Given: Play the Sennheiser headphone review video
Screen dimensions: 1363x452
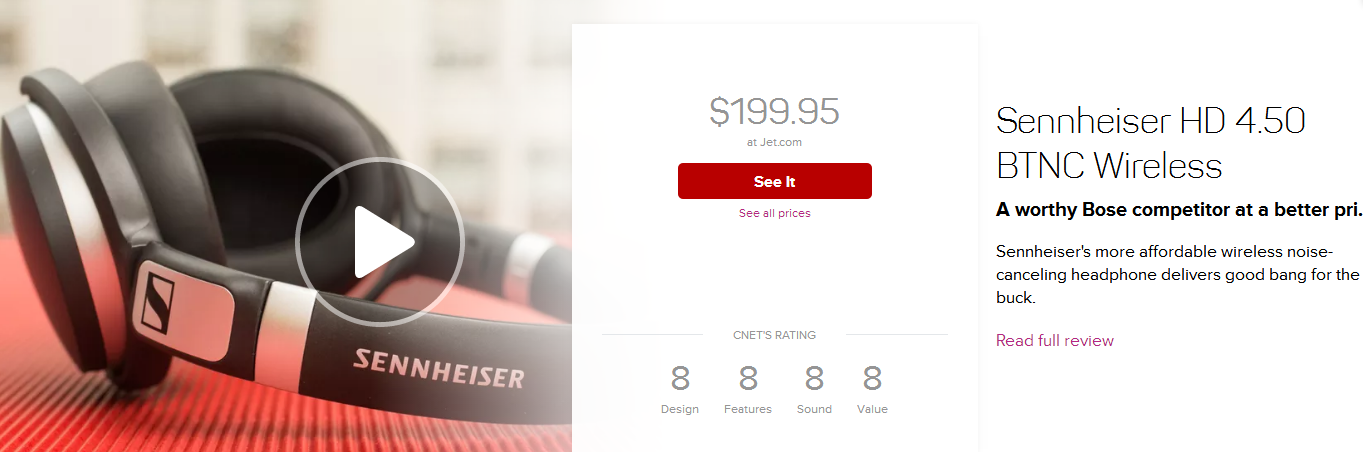Looking at the screenshot, I should 380,241.
